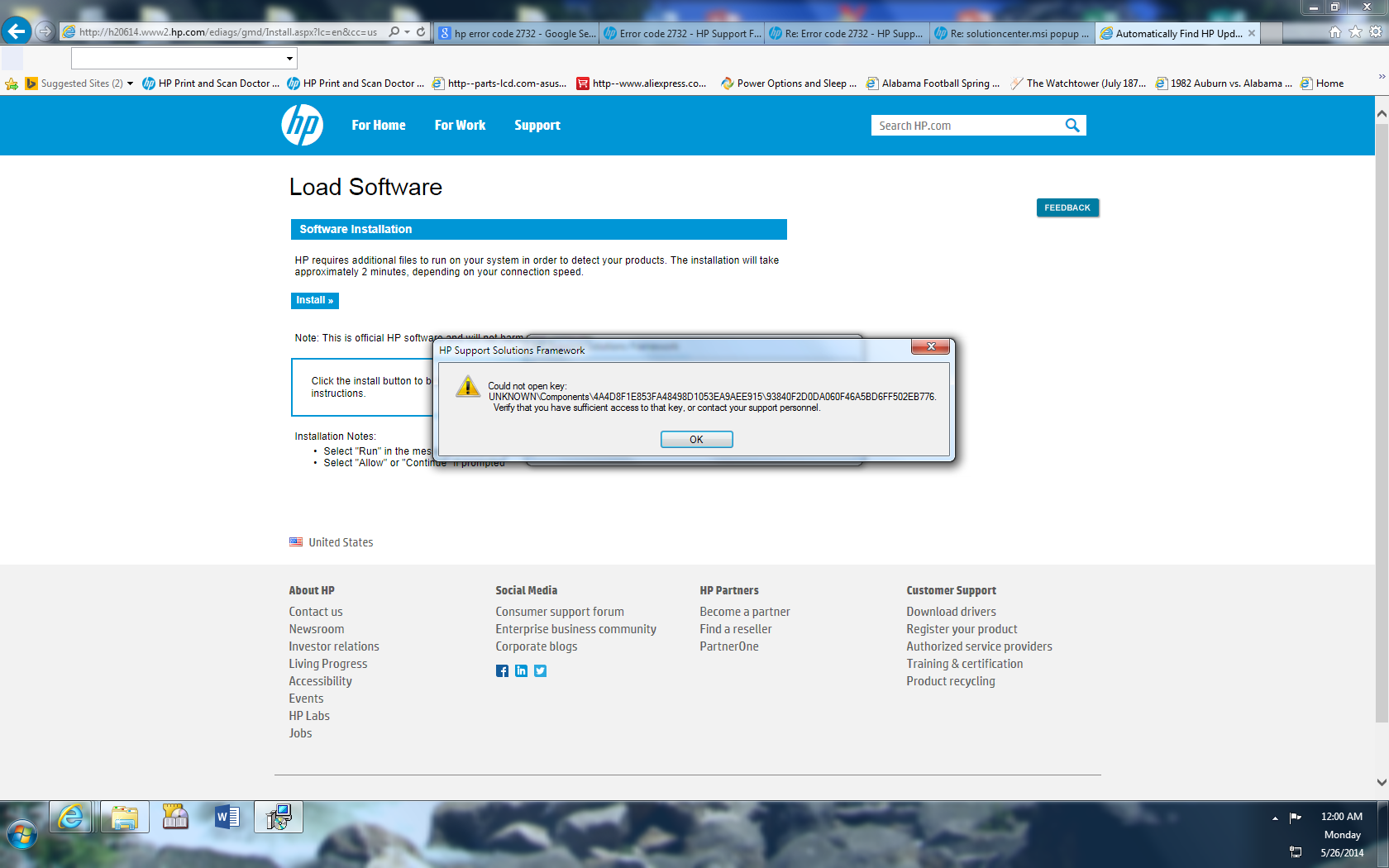
Task: Open Investor relations link
Action: pyautogui.click(x=334, y=646)
